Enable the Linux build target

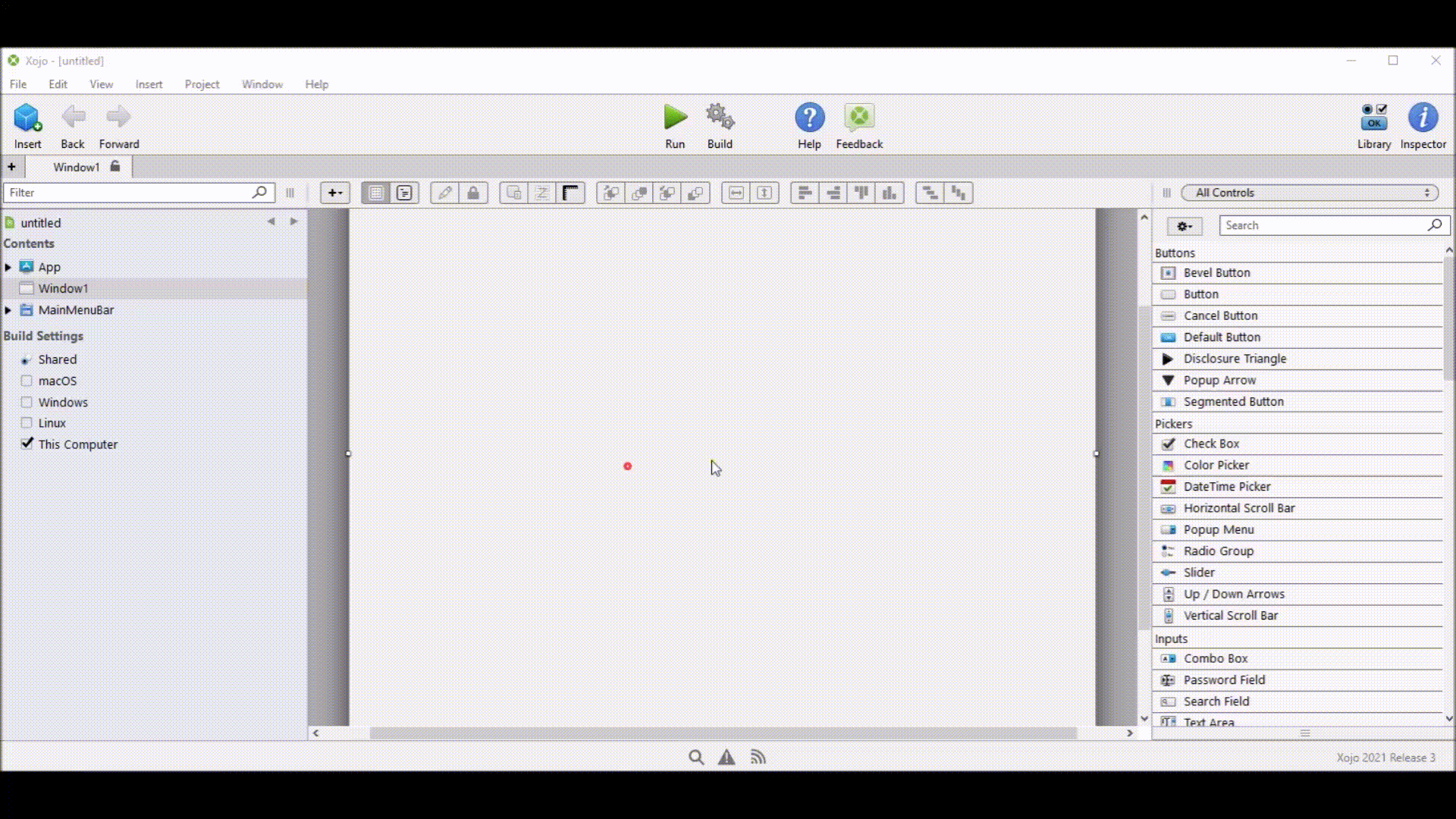tap(26, 423)
